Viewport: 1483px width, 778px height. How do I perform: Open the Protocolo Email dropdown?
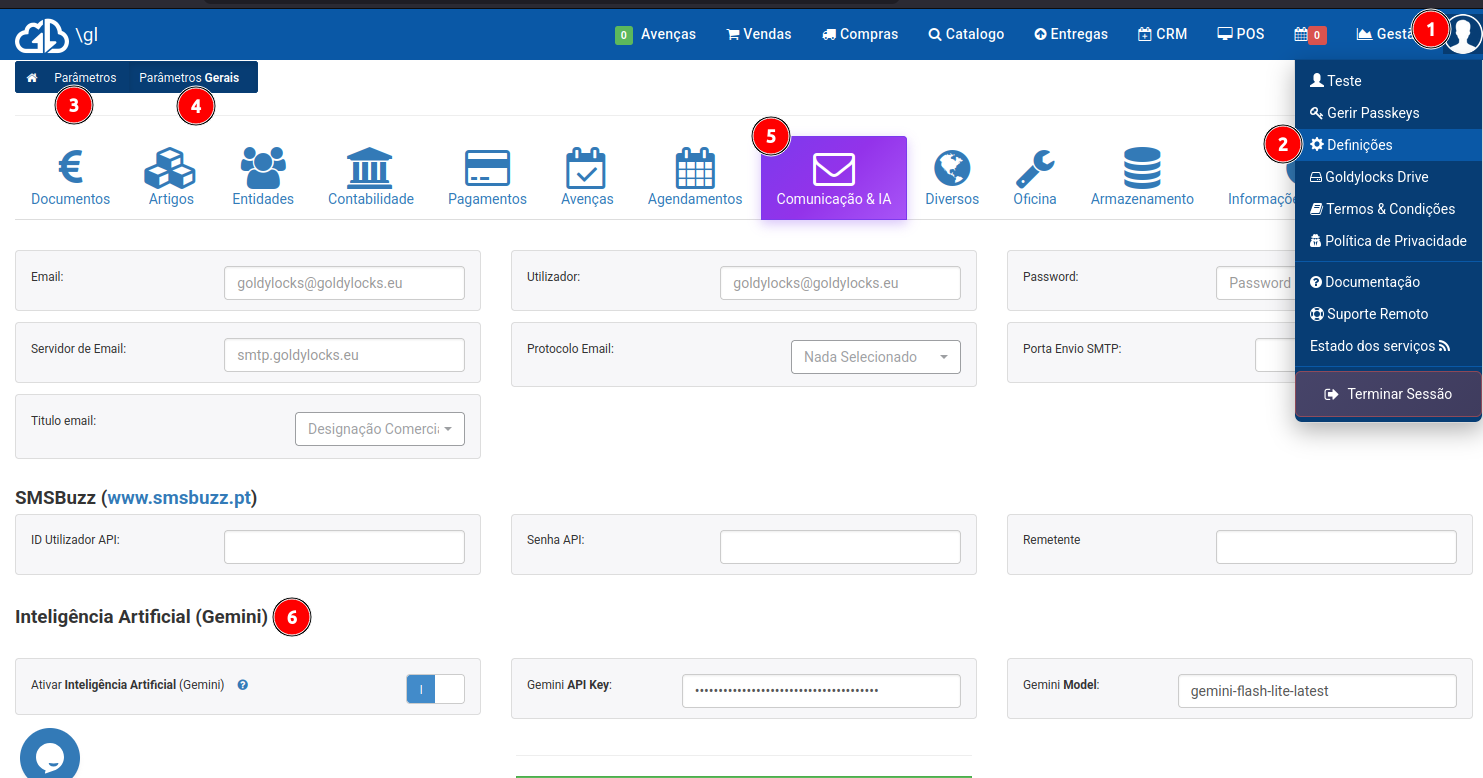tap(876, 357)
